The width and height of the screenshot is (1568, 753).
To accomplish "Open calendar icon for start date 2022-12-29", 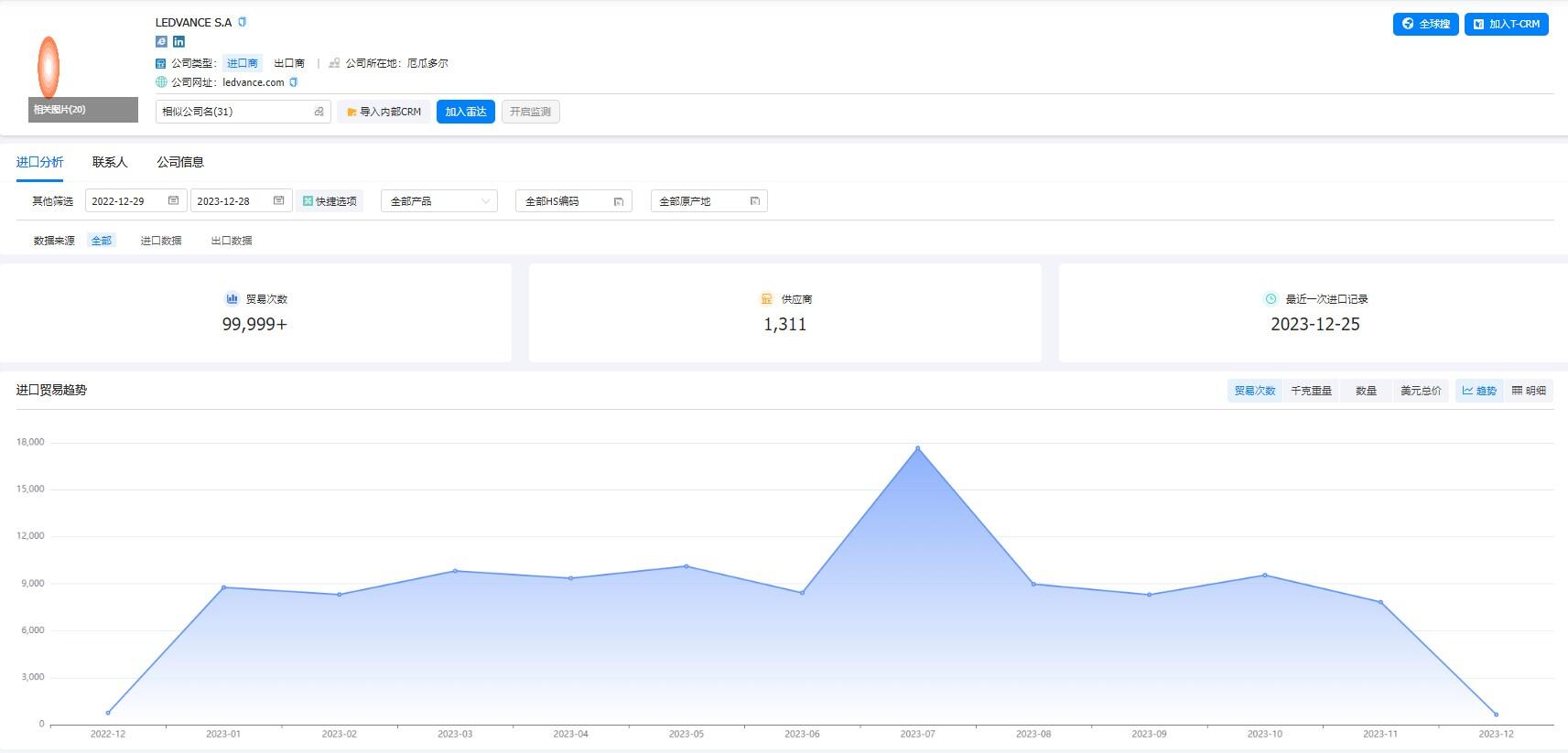I will tap(173, 200).
